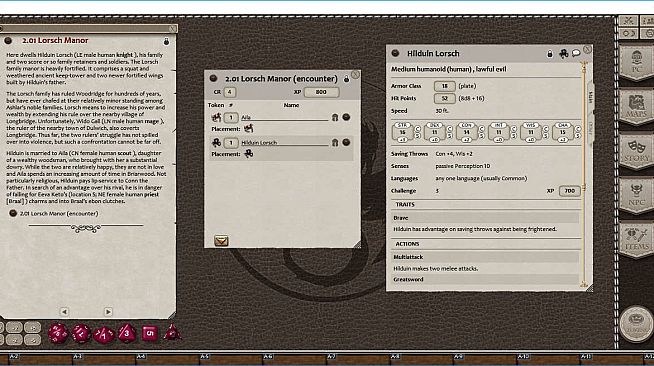Pick up the d8 die

click(x=127, y=333)
